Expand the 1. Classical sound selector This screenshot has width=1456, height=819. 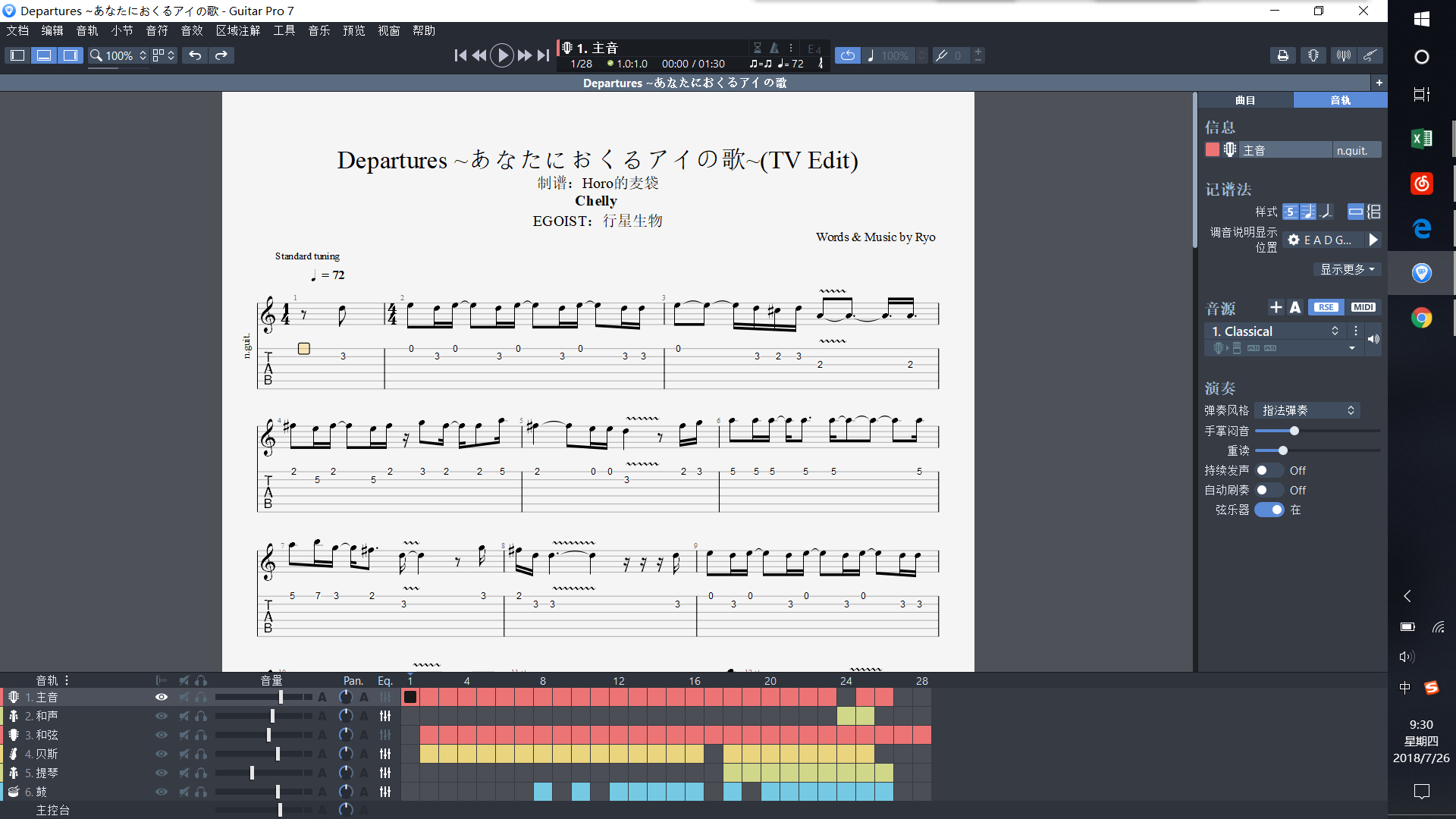click(1275, 331)
